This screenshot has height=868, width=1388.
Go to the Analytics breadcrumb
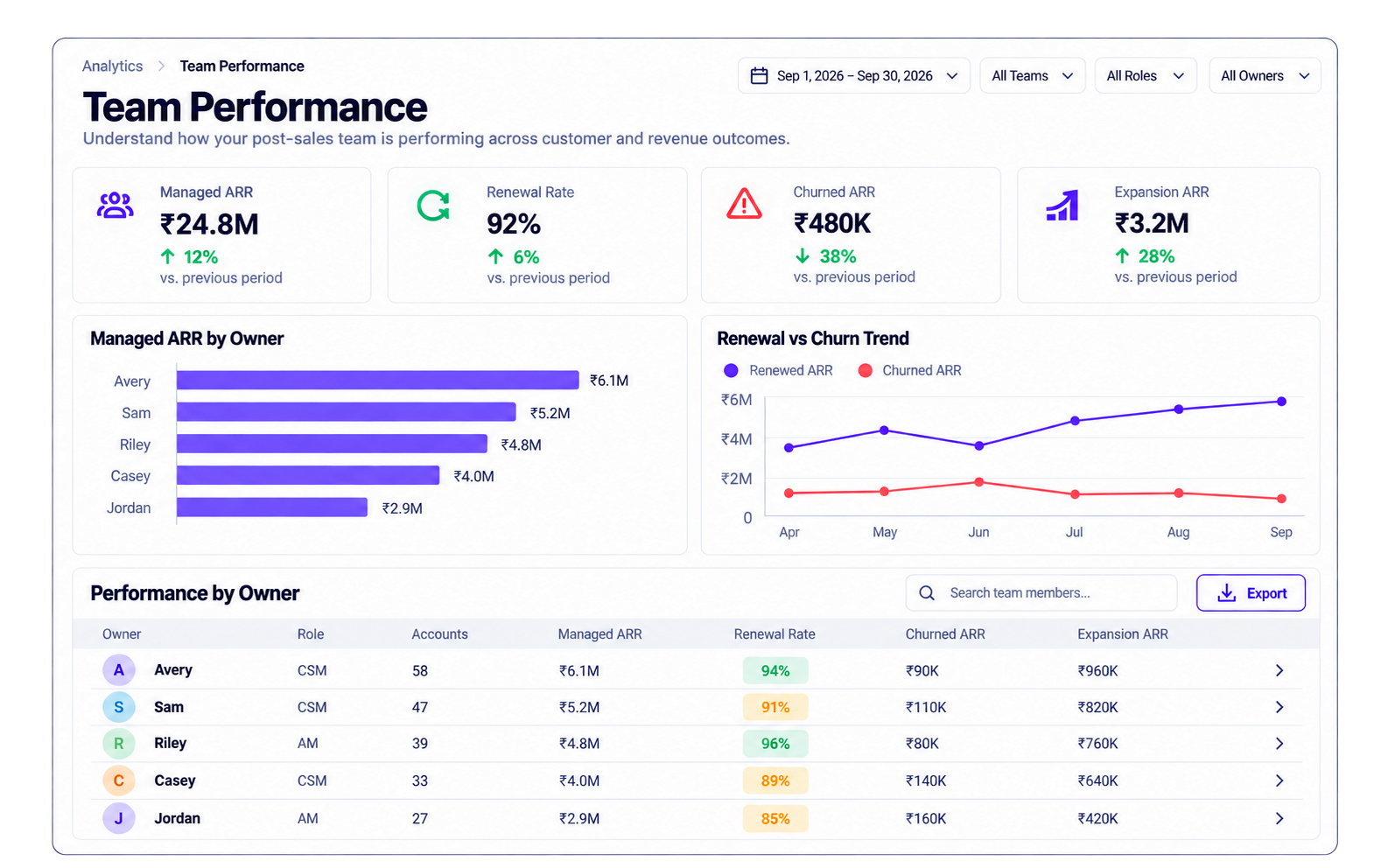click(112, 66)
